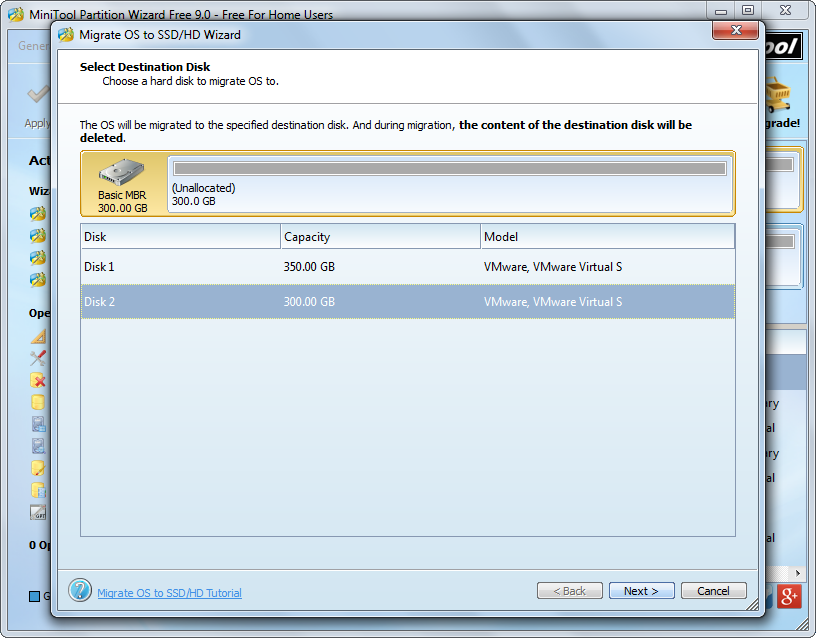Close the Migrate OS wizard dialog

(735, 30)
